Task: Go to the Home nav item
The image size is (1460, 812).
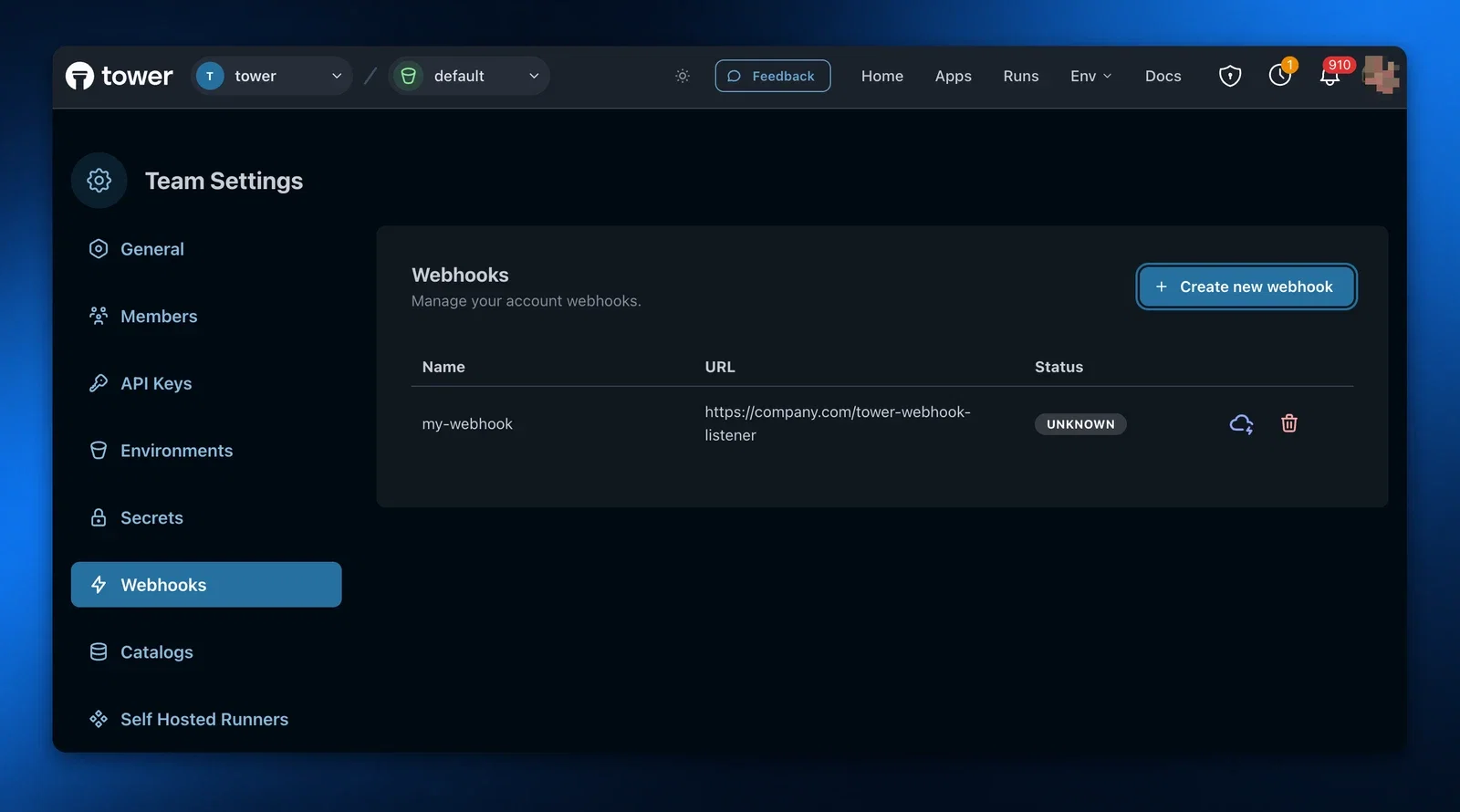Action: tap(882, 76)
